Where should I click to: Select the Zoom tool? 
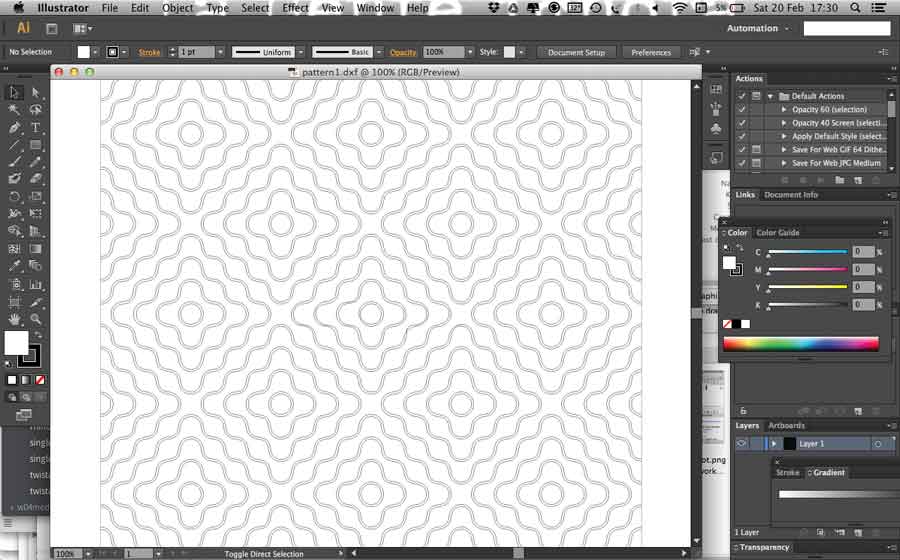pyautogui.click(x=36, y=318)
